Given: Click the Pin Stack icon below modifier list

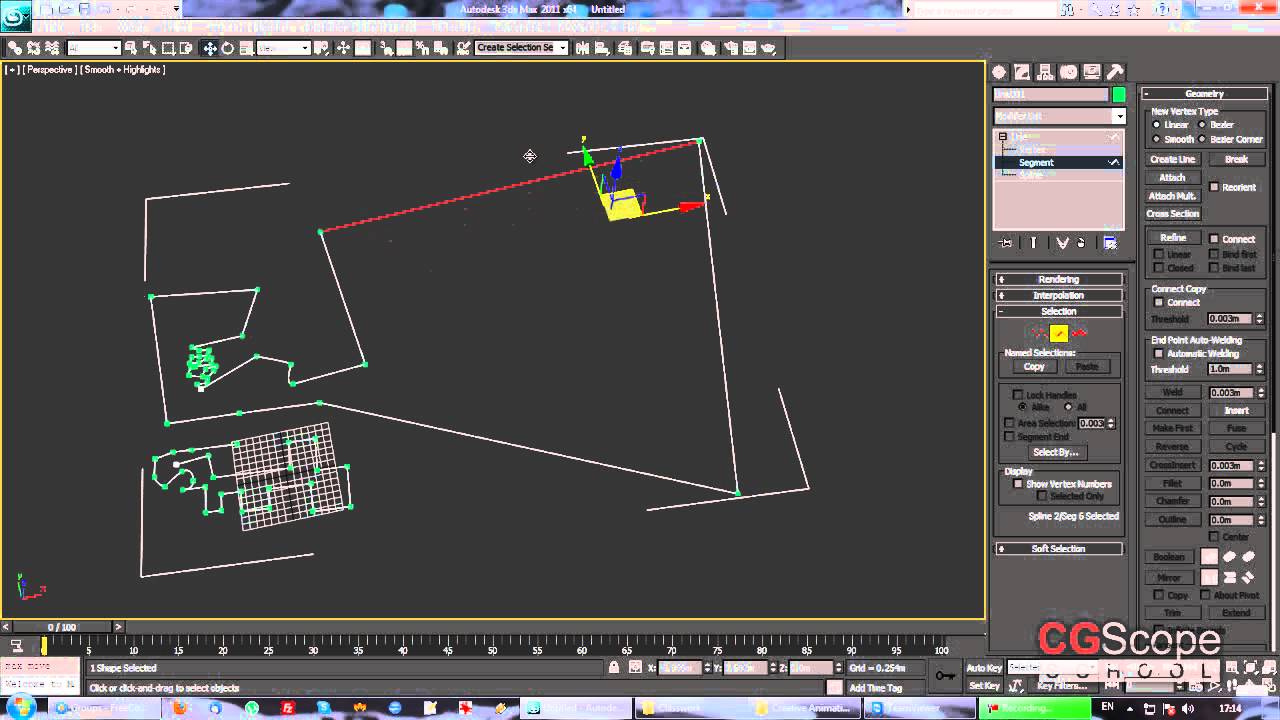Looking at the screenshot, I should coord(1005,243).
